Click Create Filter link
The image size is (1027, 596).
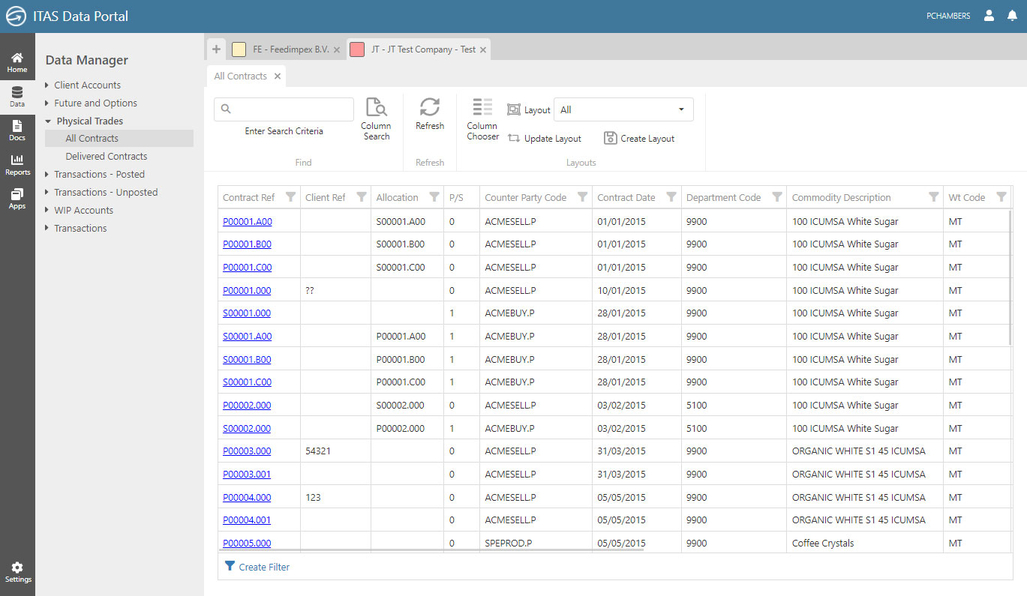[257, 567]
